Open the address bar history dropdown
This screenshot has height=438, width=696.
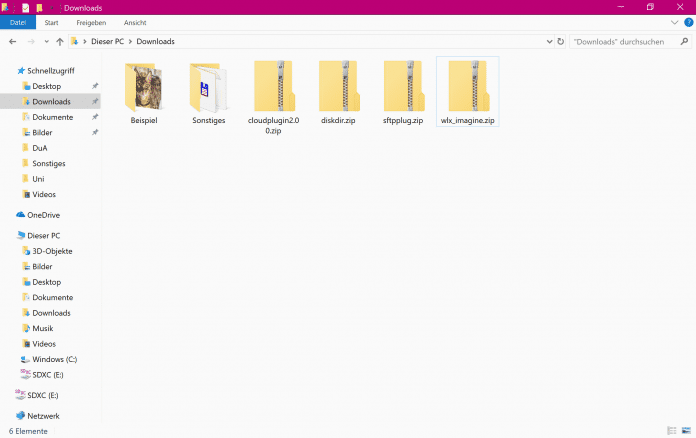point(549,41)
